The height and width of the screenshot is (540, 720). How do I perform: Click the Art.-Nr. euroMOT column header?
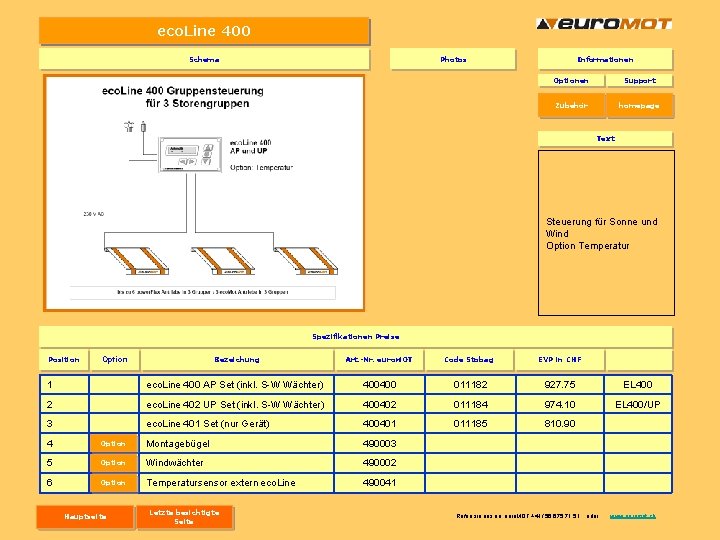379,360
